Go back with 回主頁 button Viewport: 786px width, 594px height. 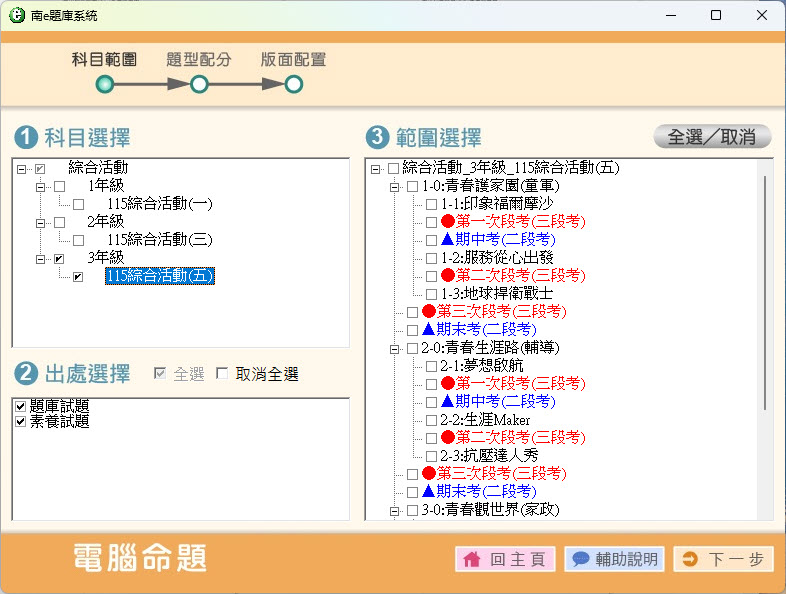(505, 559)
